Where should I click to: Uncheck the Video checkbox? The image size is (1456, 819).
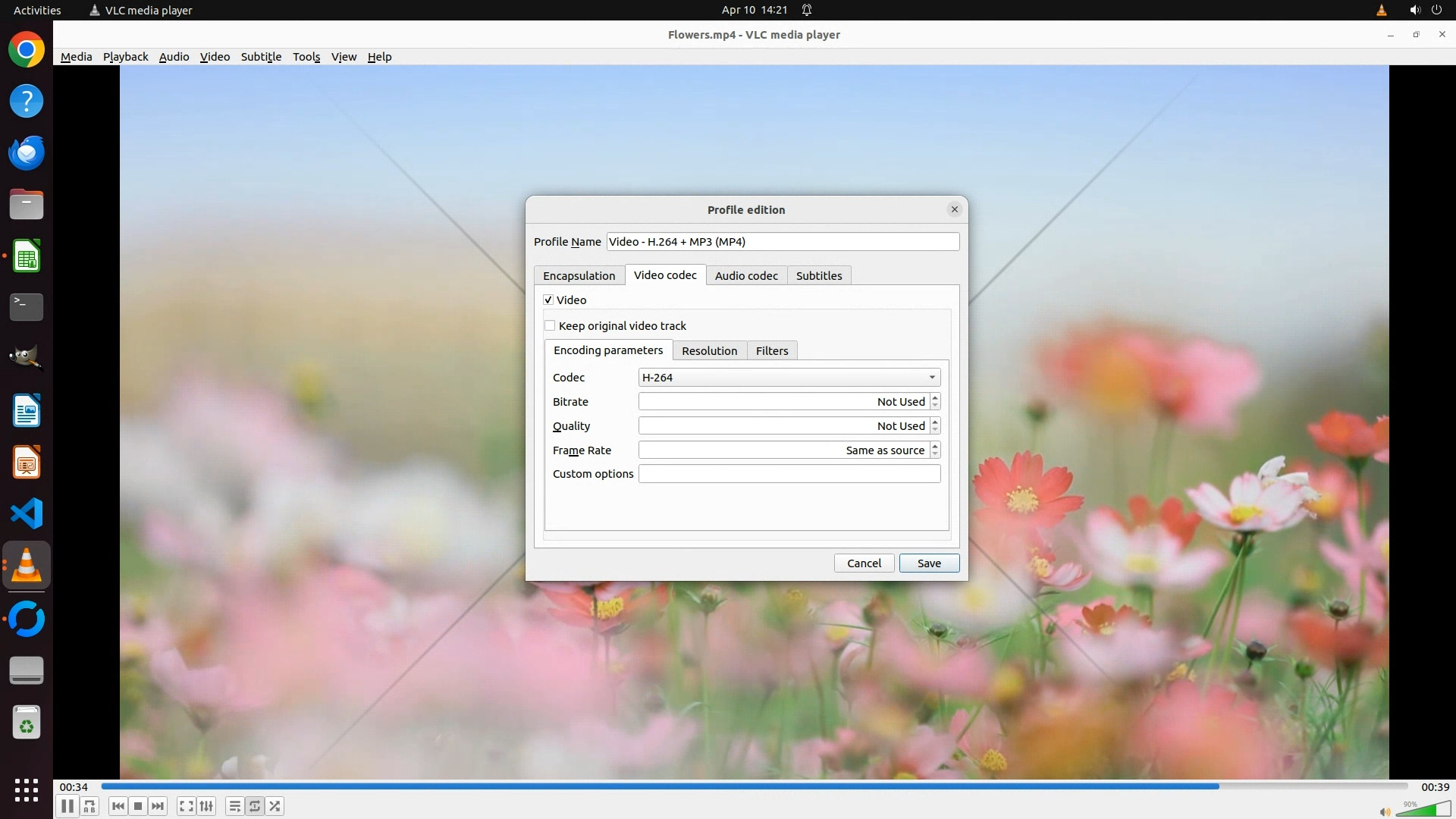coord(548,300)
